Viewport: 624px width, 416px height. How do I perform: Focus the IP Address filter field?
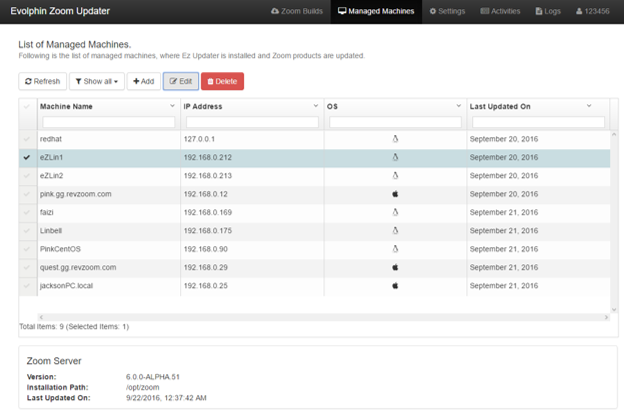[252, 122]
